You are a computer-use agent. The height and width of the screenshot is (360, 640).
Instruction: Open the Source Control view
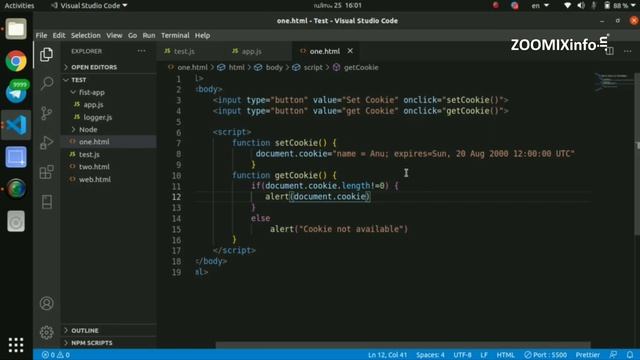tap(47, 113)
